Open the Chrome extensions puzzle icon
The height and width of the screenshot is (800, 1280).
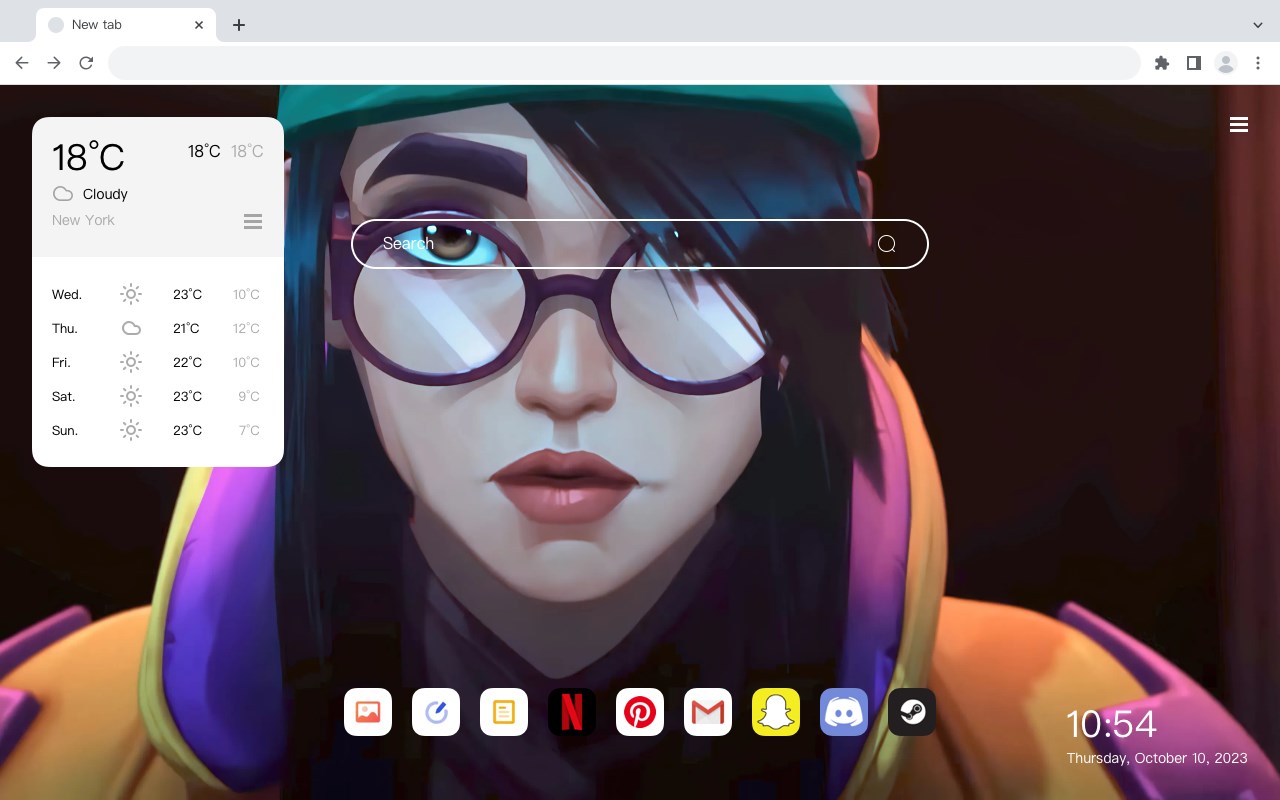click(1161, 63)
